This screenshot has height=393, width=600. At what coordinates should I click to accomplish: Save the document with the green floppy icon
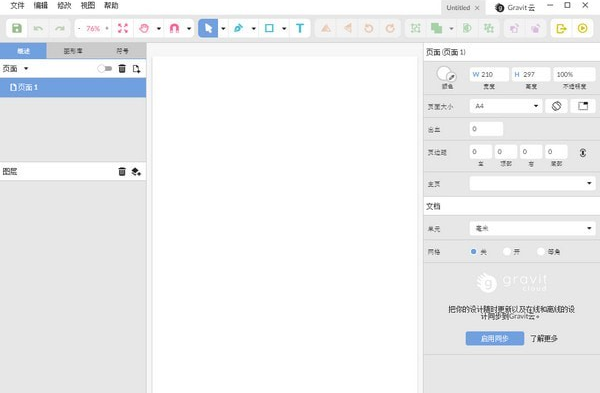[17, 28]
